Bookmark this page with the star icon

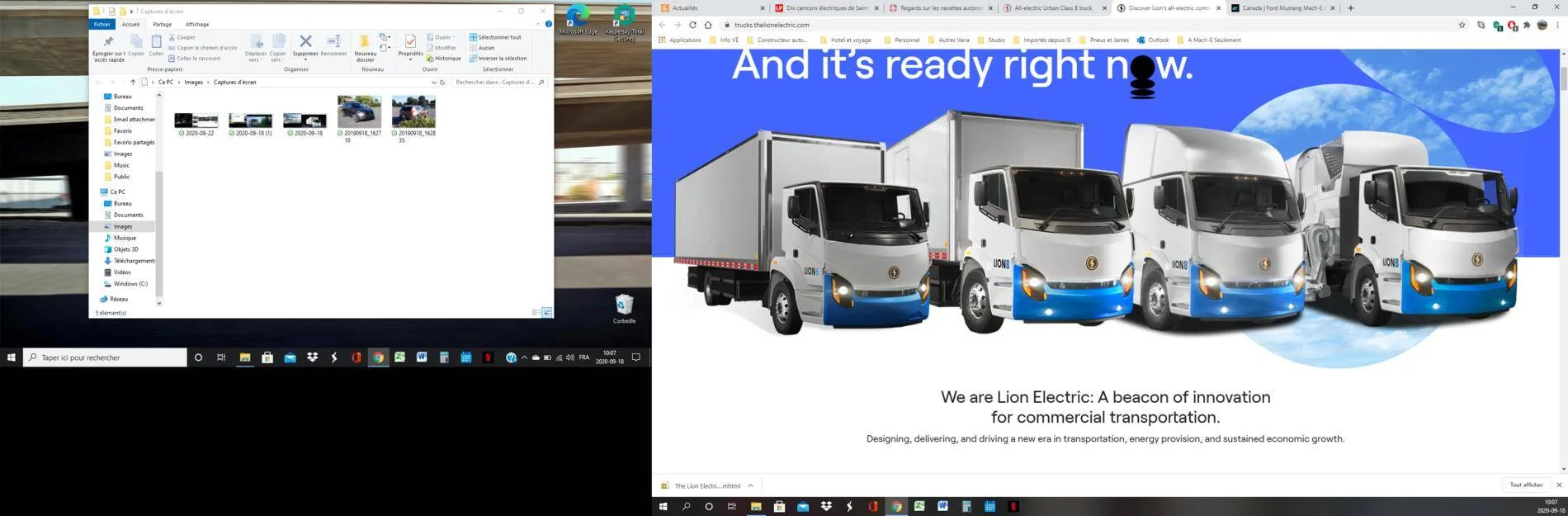1462,25
